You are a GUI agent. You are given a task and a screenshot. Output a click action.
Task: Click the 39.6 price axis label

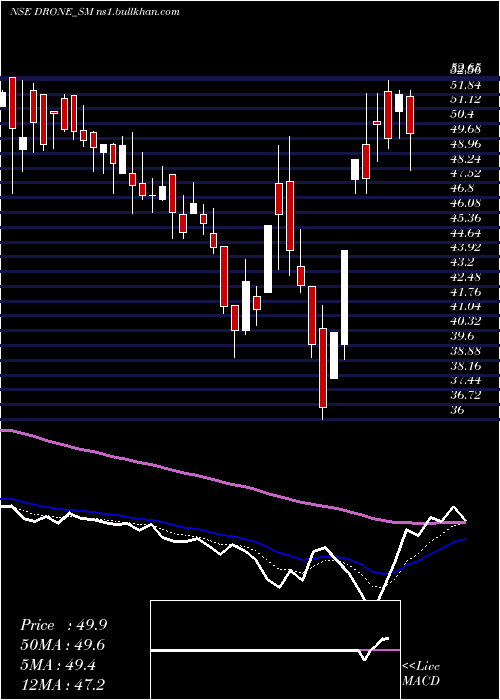(462, 336)
